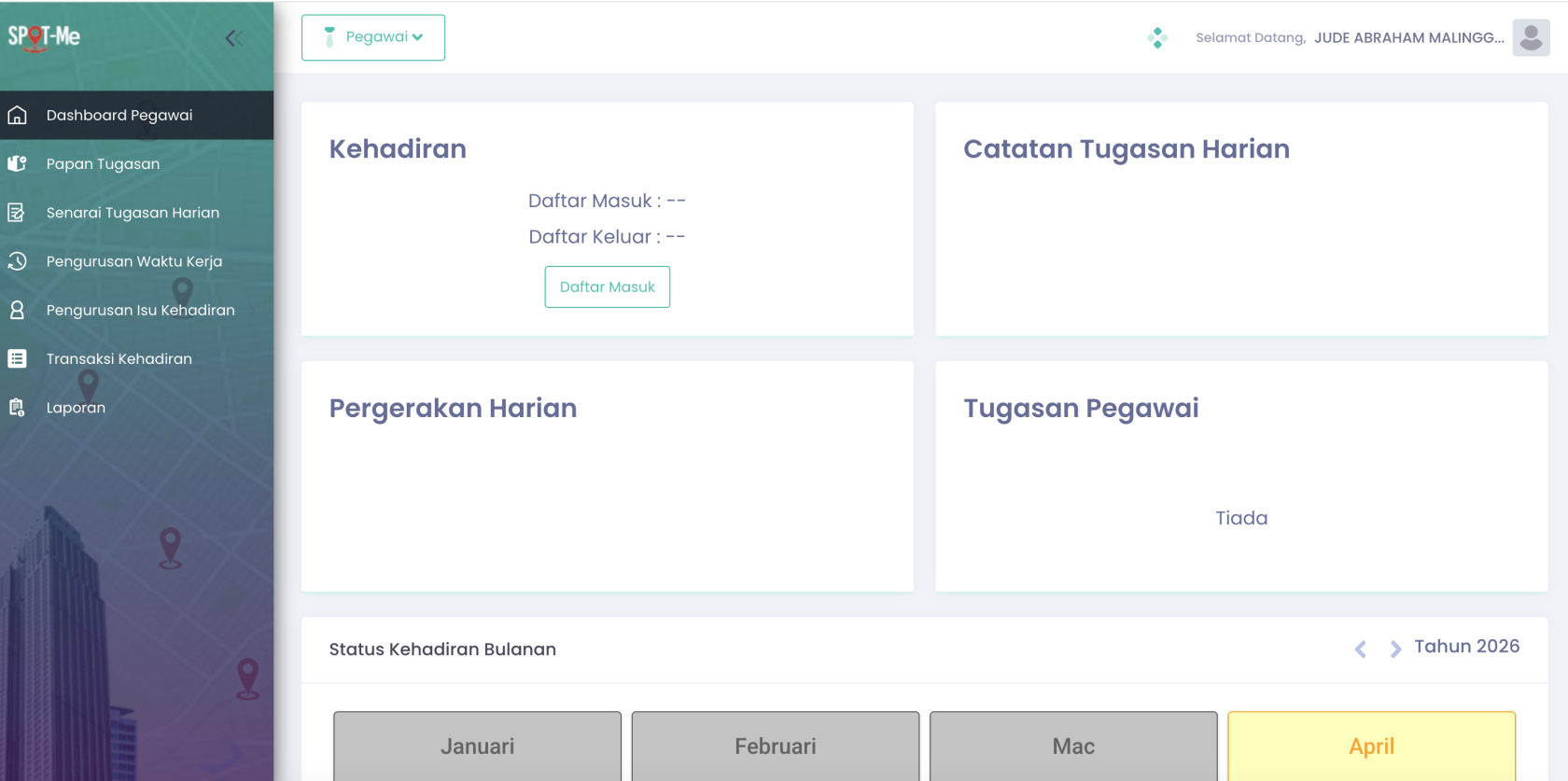Image resolution: width=1568 pixels, height=781 pixels.
Task: Go to next year after Tahun 2026
Action: pos(1395,649)
